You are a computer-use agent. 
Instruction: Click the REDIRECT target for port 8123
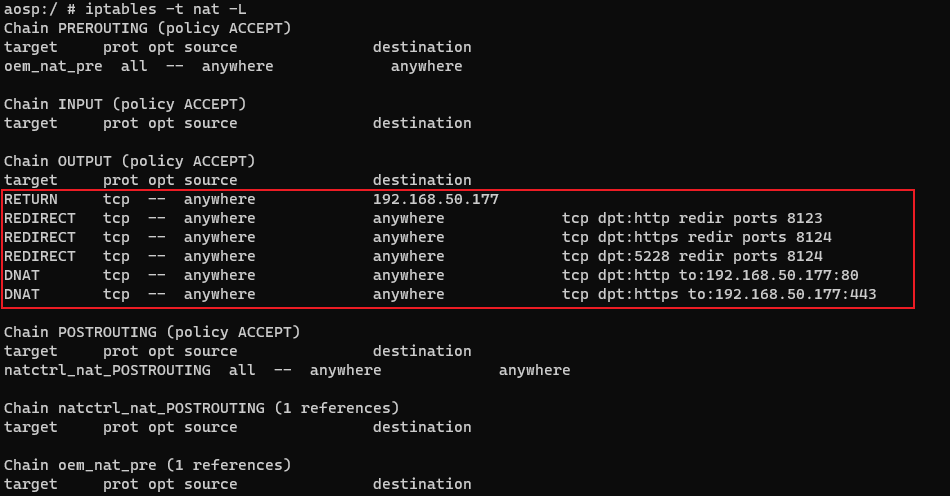(40, 218)
